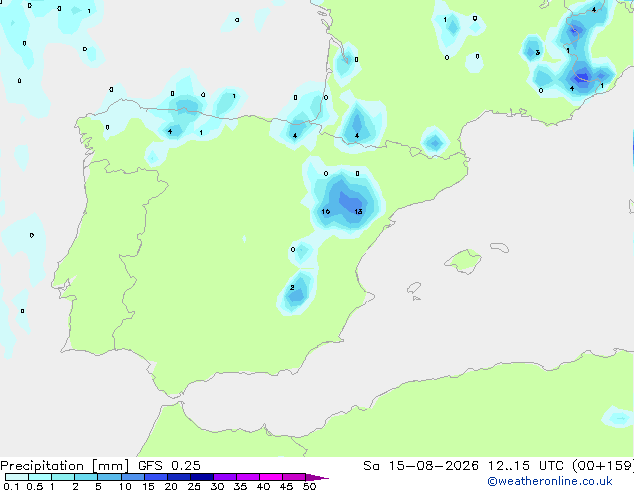Image resolution: width=634 pixels, height=490 pixels.
Task: Click the 45 to 50 mm legend swatch
Action: [294, 477]
